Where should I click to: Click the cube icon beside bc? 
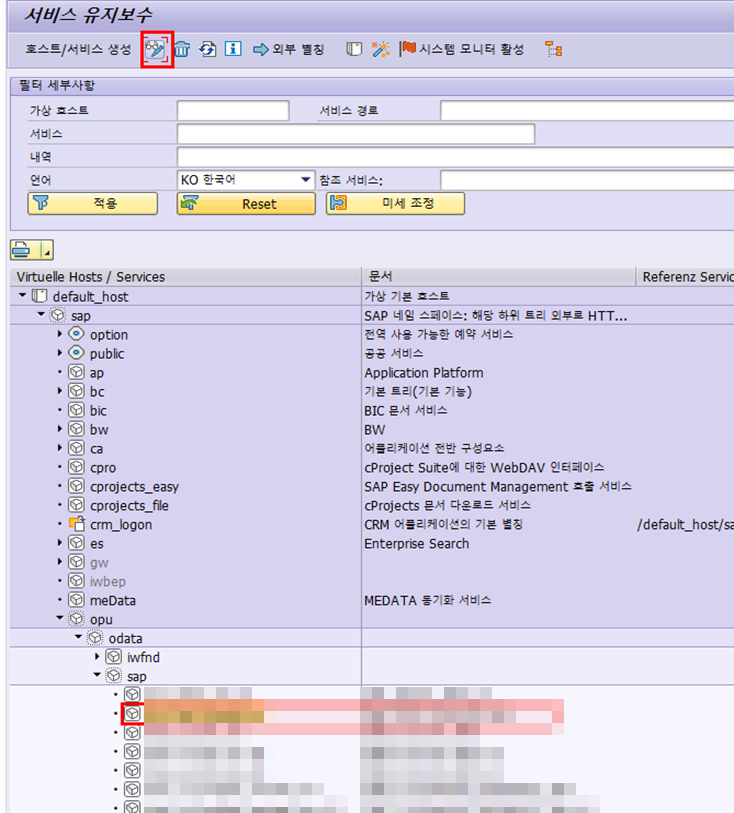pos(76,391)
